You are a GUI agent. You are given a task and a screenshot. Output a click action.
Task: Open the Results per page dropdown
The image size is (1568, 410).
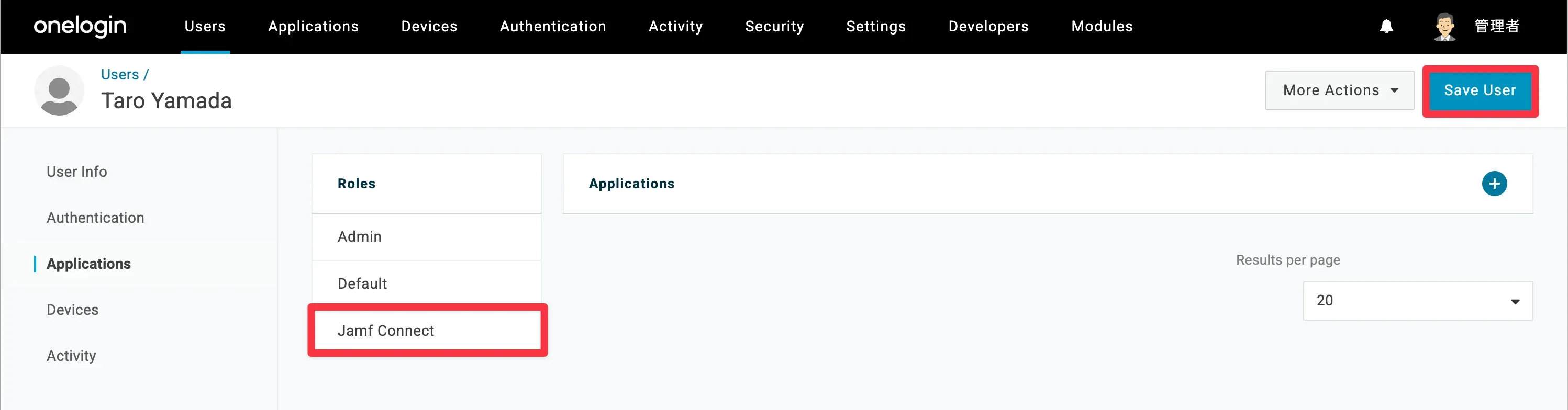1417,301
